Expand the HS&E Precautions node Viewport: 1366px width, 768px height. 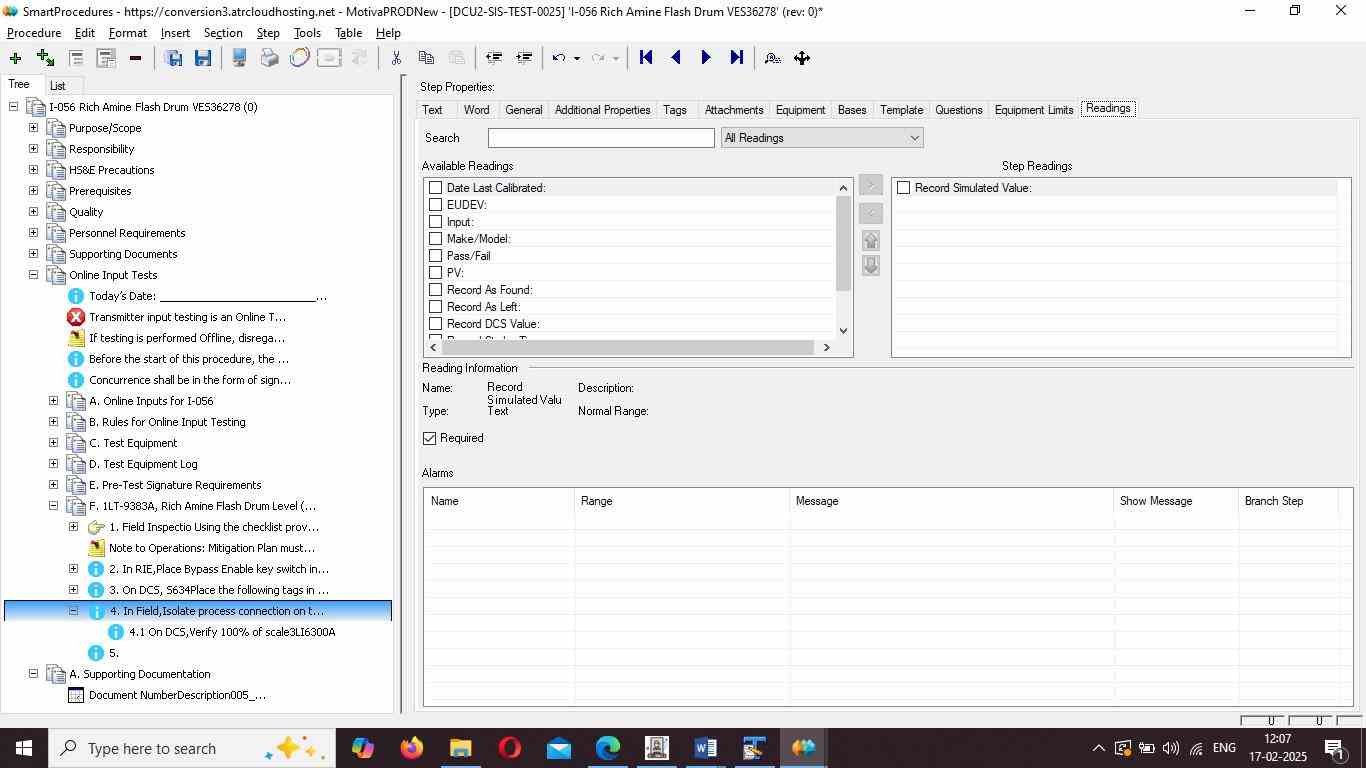point(33,170)
